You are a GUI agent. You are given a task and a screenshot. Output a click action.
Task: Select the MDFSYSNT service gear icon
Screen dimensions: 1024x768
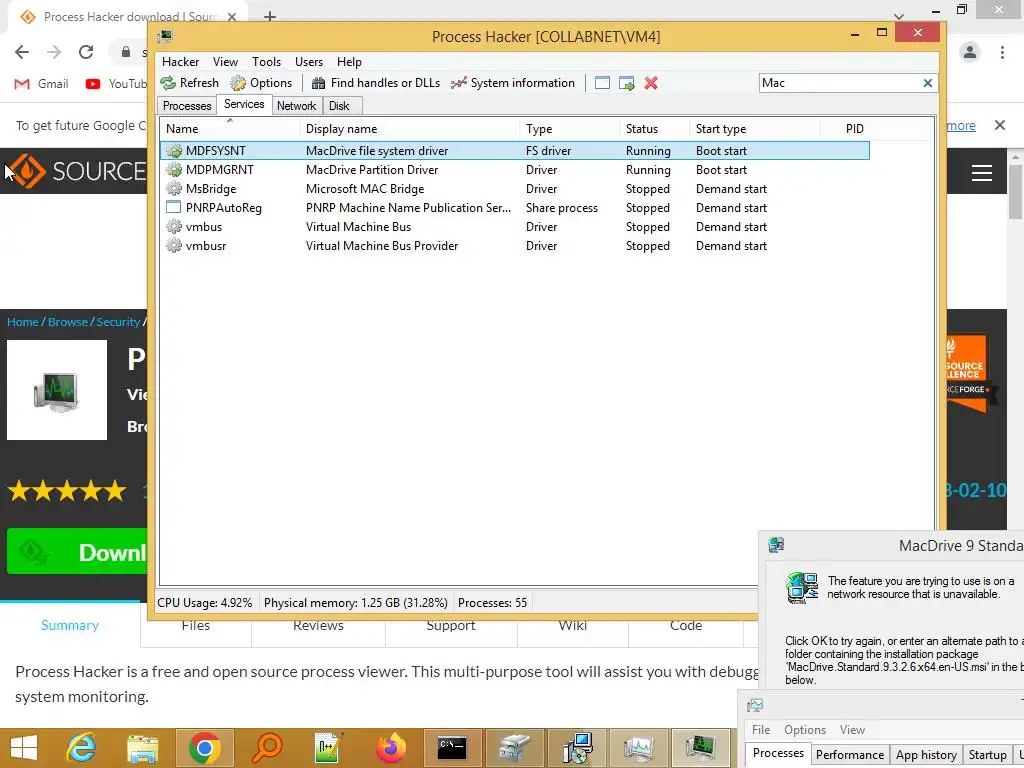pos(174,151)
